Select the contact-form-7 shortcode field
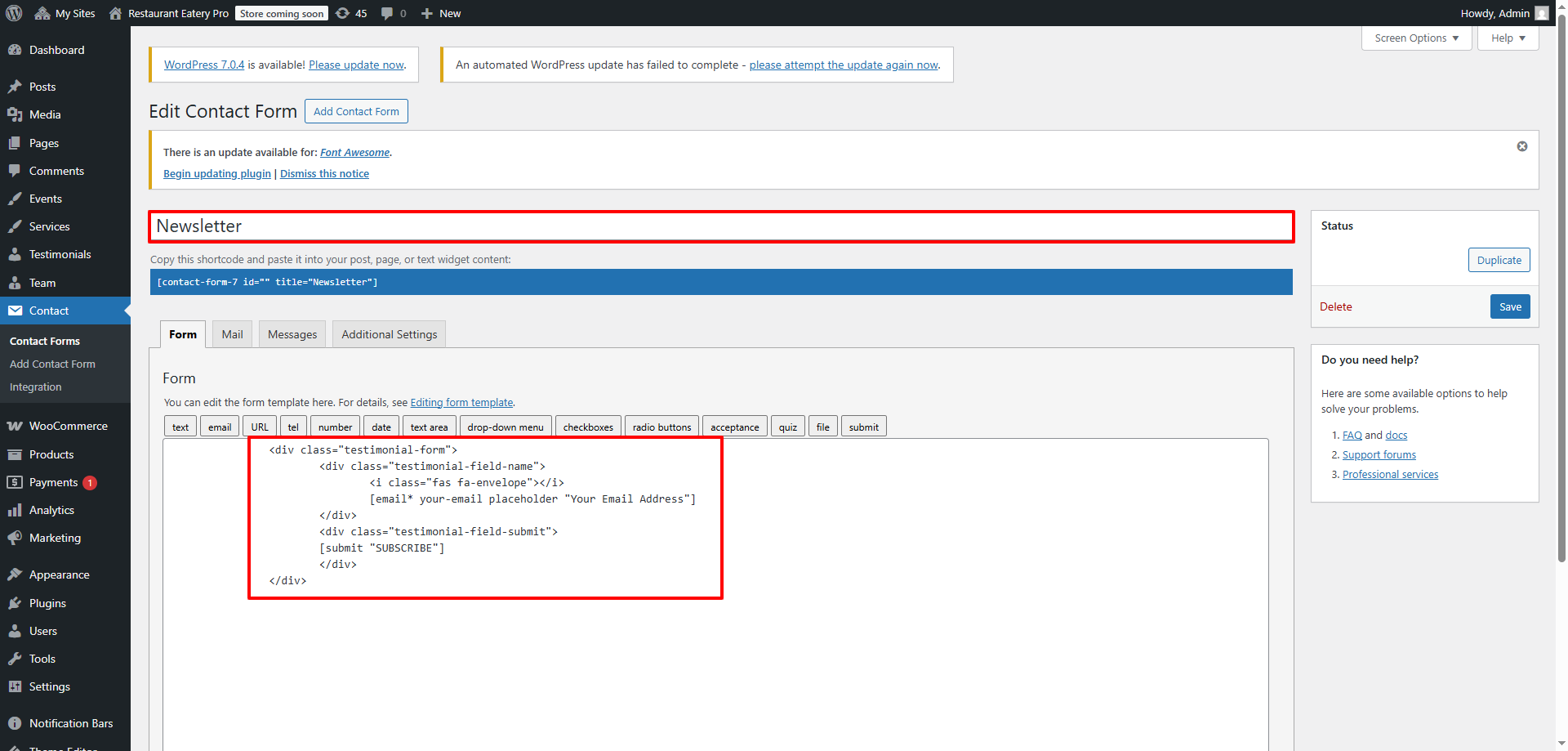Viewport: 1568px width, 751px height. point(721,282)
